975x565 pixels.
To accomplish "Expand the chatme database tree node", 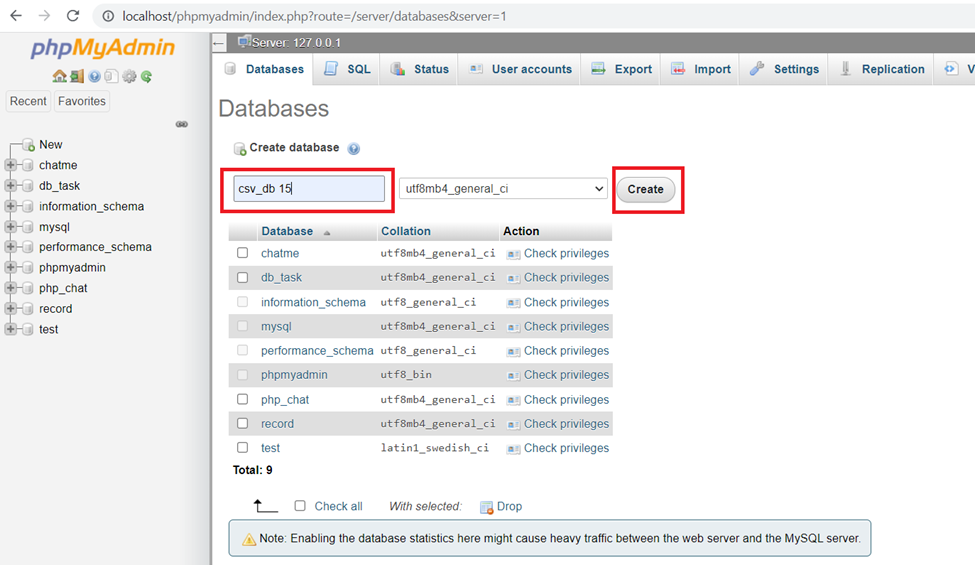I will pos(10,165).
